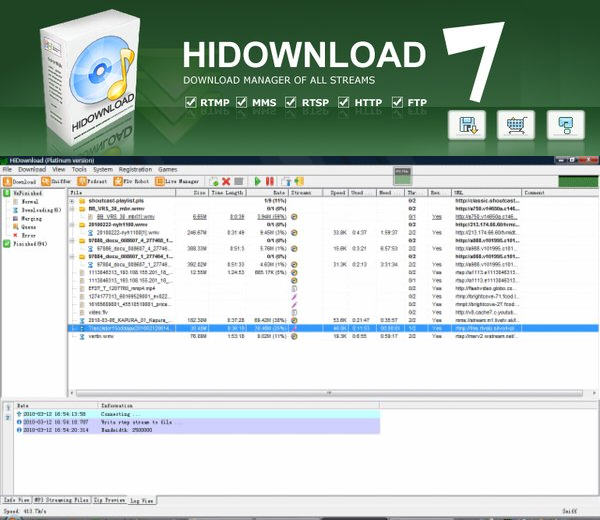Click the new task icon with green plus
Viewport: 600px width, 520px height.
tap(214, 182)
